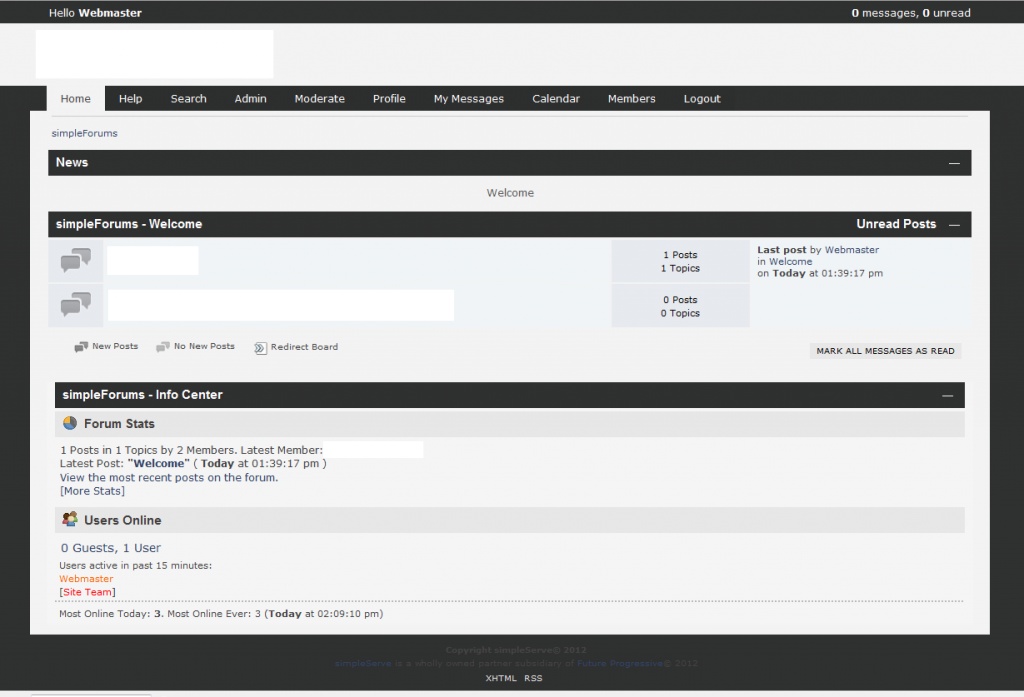Click the first board's speech bubble icon
1024x697 pixels.
pyautogui.click(x=76, y=260)
